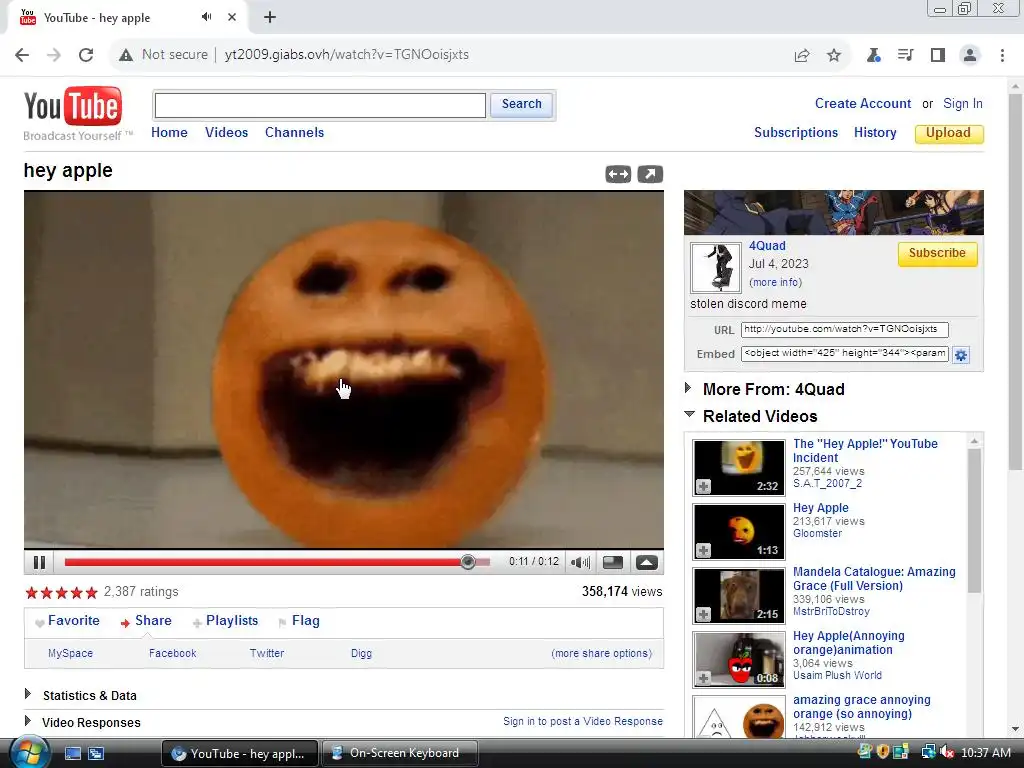Viewport: 1024px width, 768px height.
Task: Subscribe to the 4Quad channel
Action: 937,253
